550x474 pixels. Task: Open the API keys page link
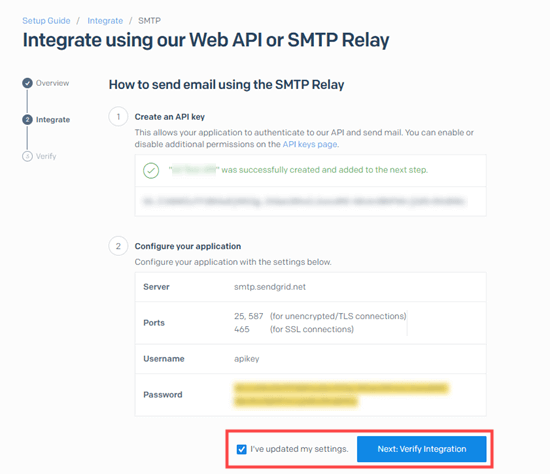click(x=310, y=144)
